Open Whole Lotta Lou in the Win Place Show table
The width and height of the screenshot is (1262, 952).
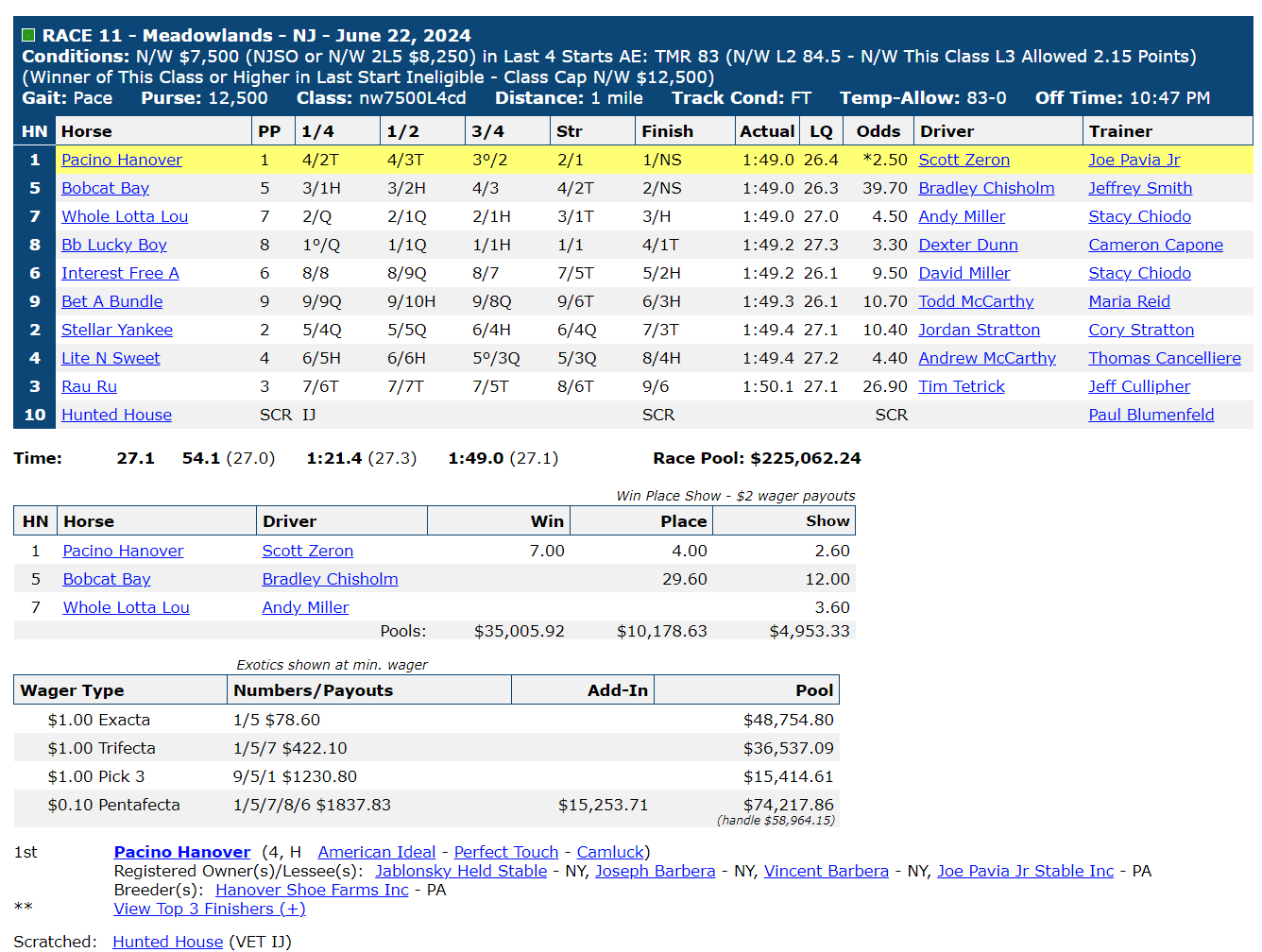pyautogui.click(x=126, y=607)
